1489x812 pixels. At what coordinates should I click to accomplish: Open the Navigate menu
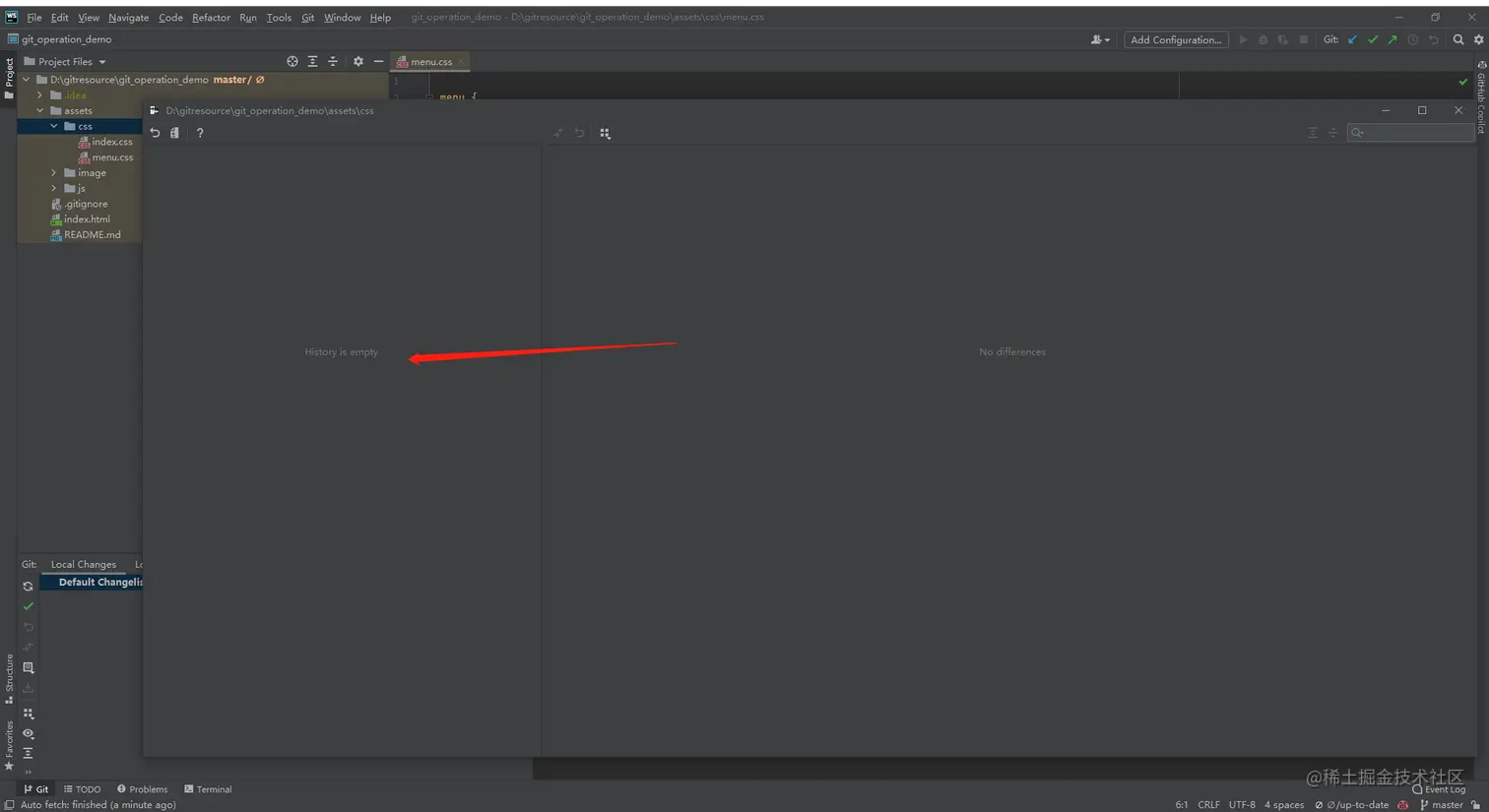pyautogui.click(x=128, y=18)
